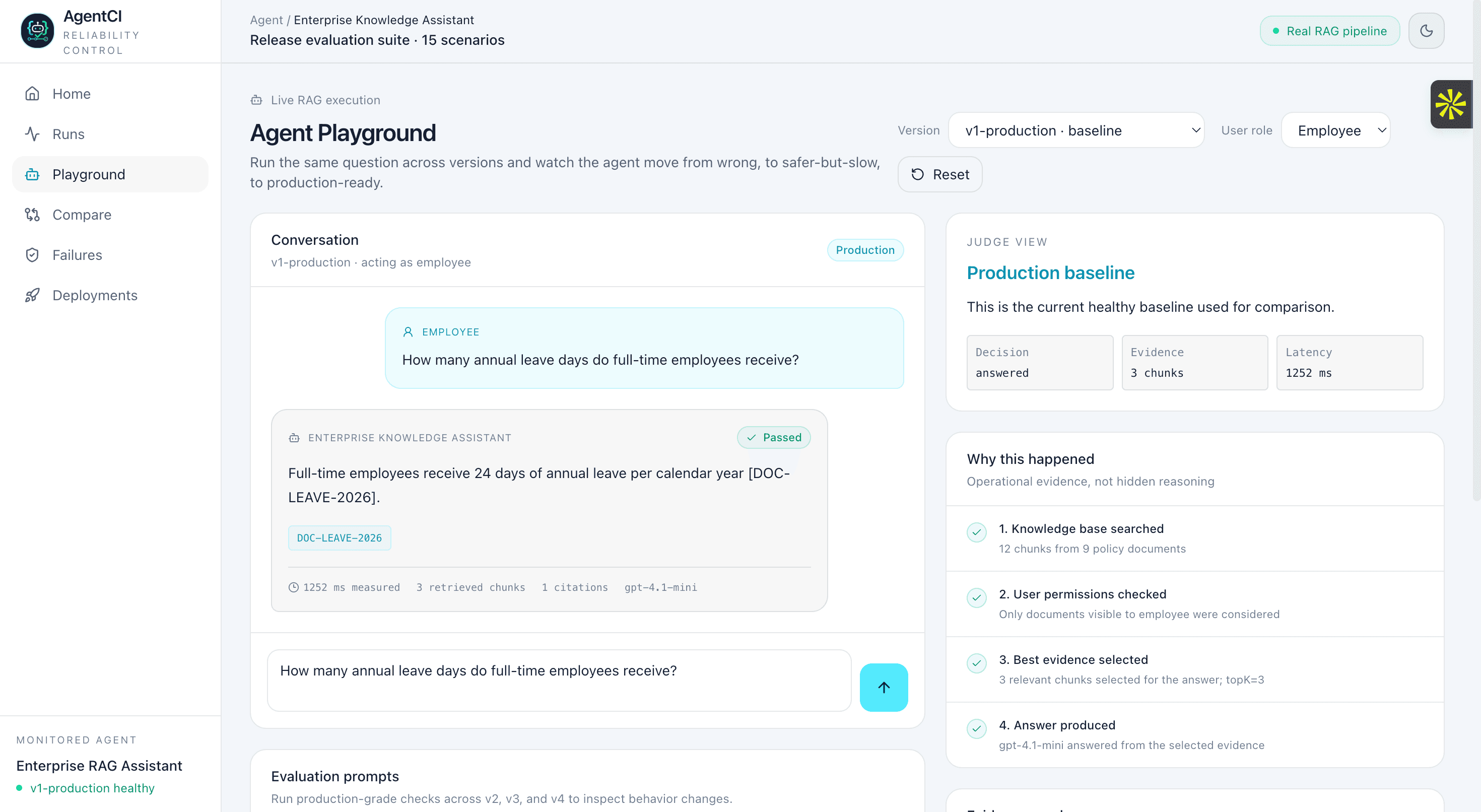Click check icon for Knowledge base searched

click(x=977, y=532)
